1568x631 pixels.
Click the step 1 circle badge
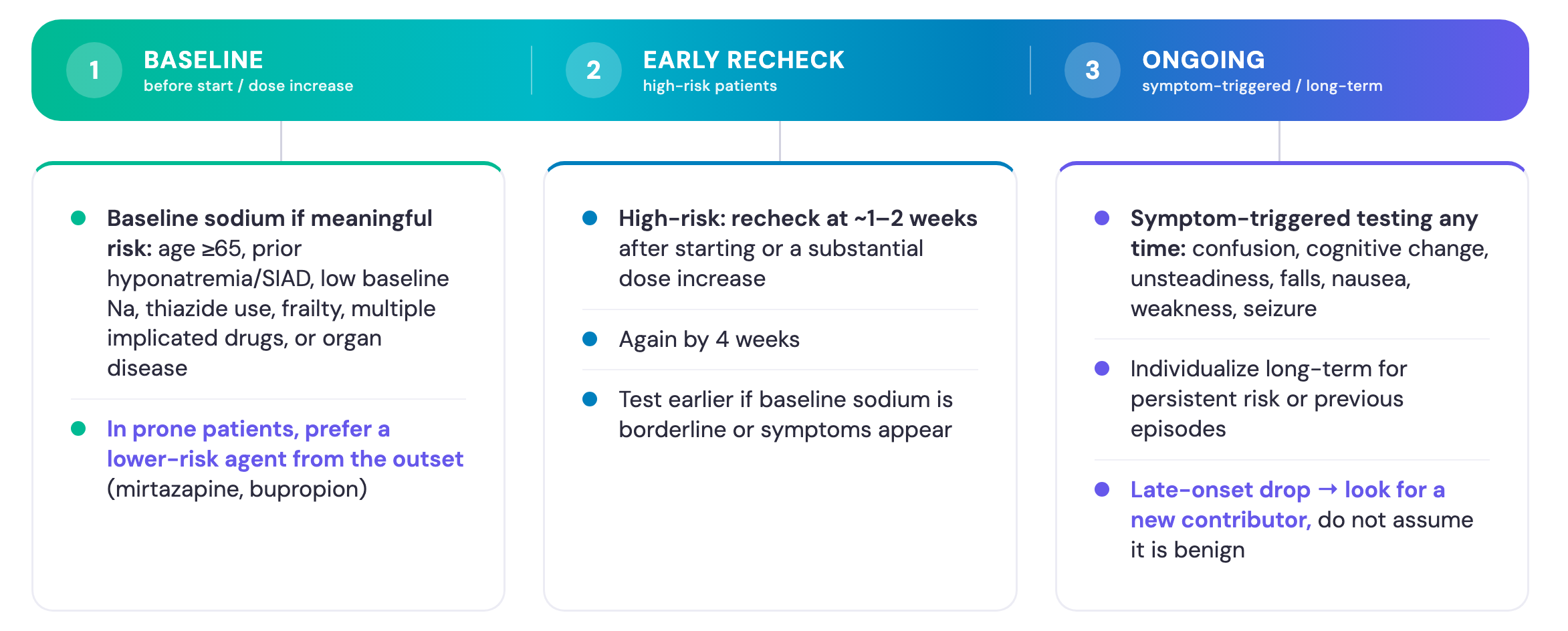94,70
